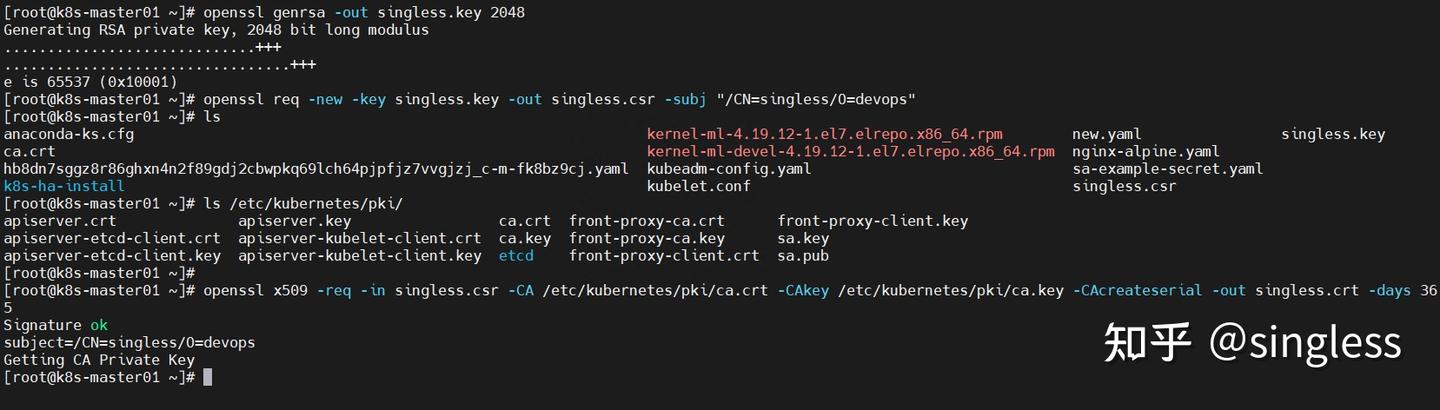Click new.yaml in the file listing
The height and width of the screenshot is (410, 1440).
click(x=1106, y=134)
